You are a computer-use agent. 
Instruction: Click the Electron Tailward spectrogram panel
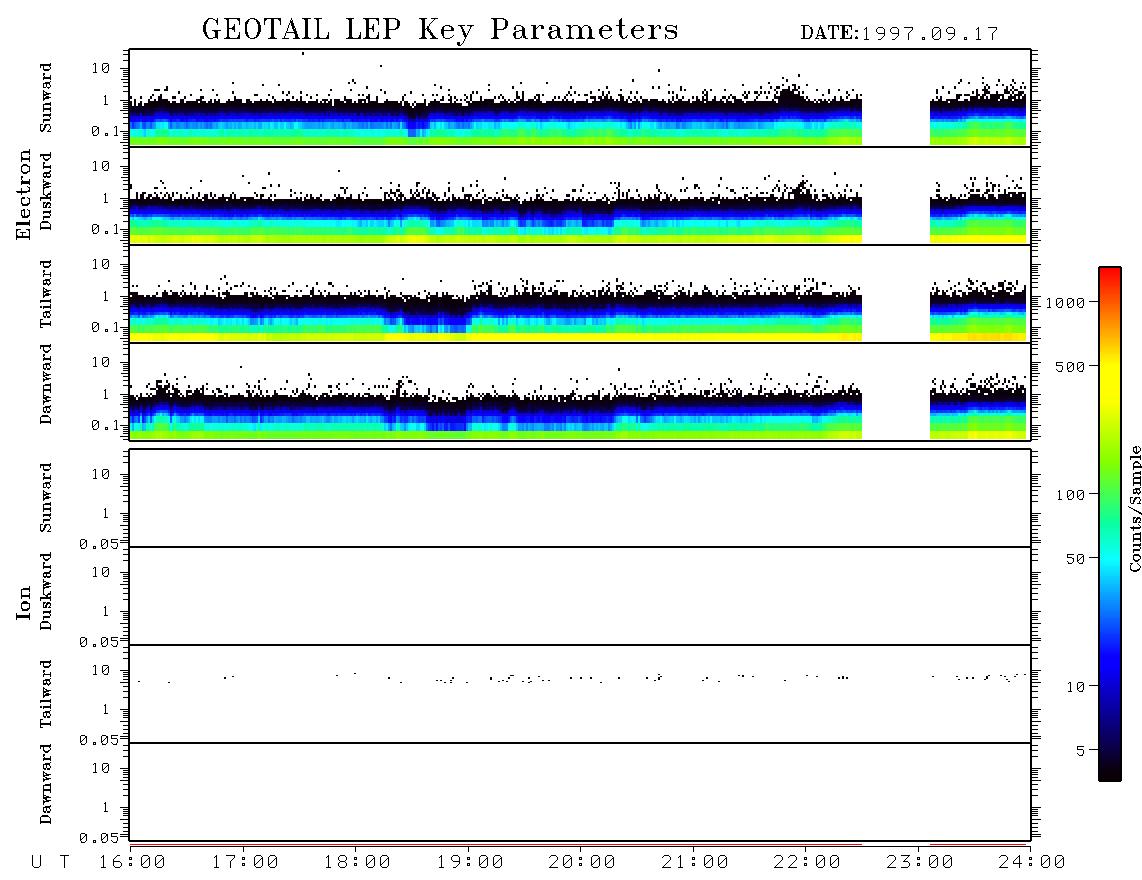(580, 294)
